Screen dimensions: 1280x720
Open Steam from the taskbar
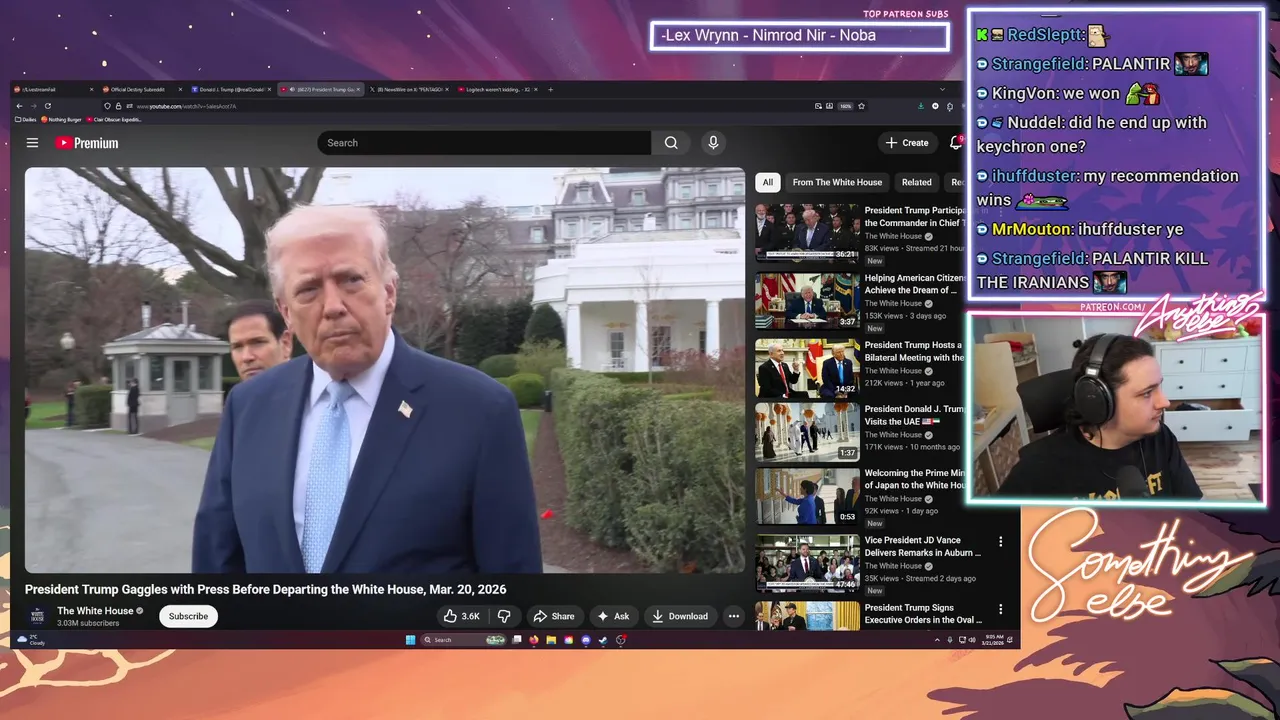click(603, 640)
